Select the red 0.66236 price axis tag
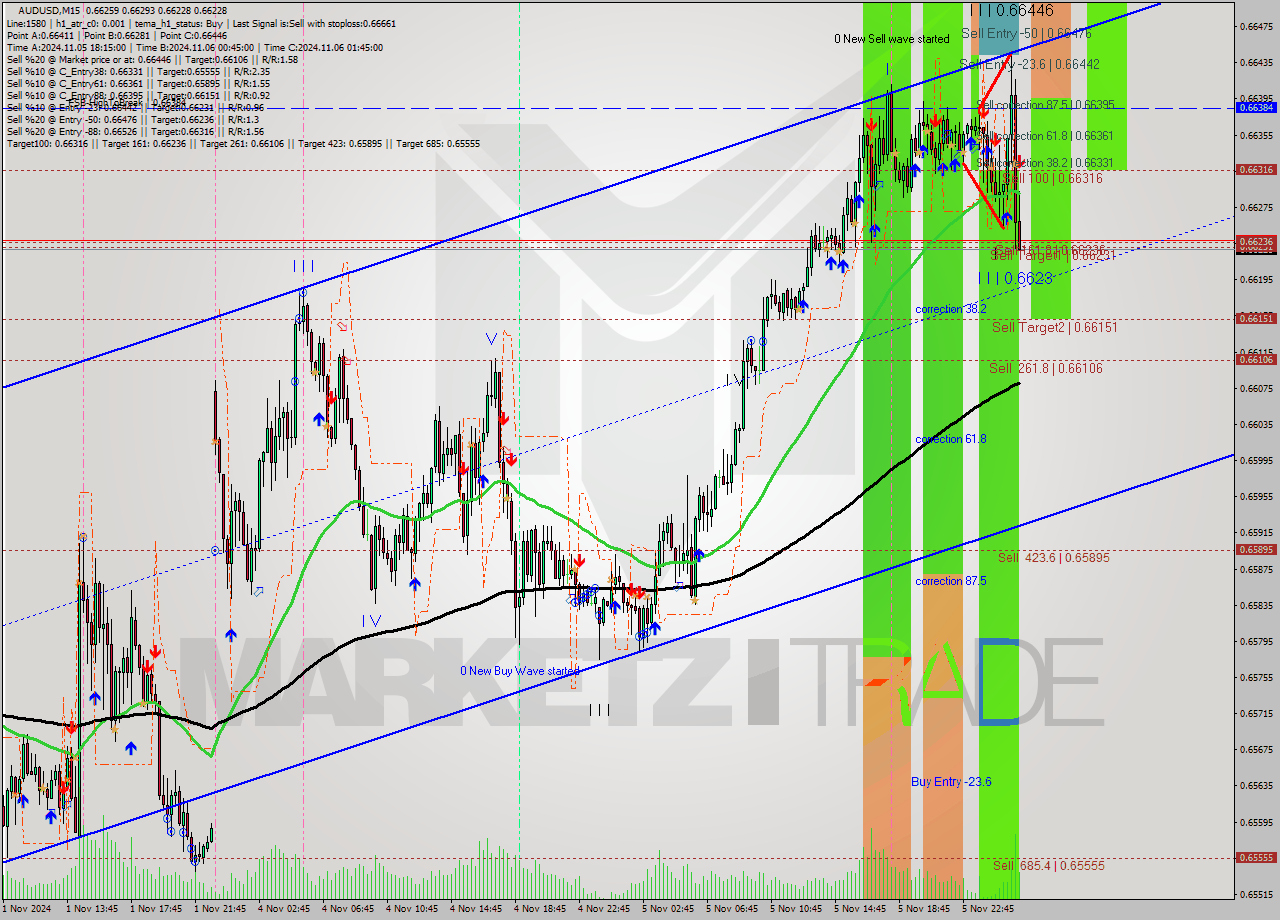Viewport: 1280px width, 920px height. 1255,241
